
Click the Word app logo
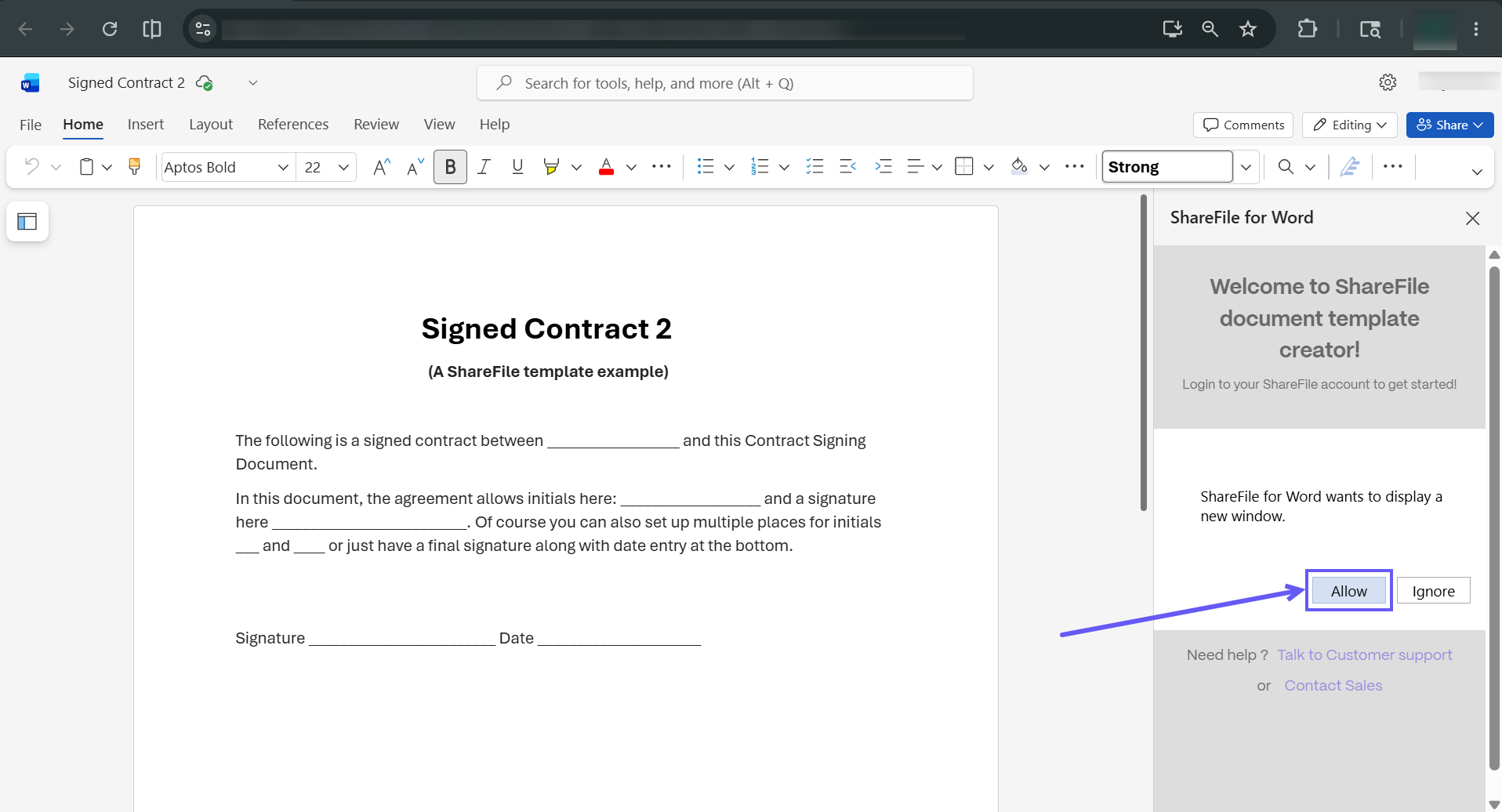point(31,83)
